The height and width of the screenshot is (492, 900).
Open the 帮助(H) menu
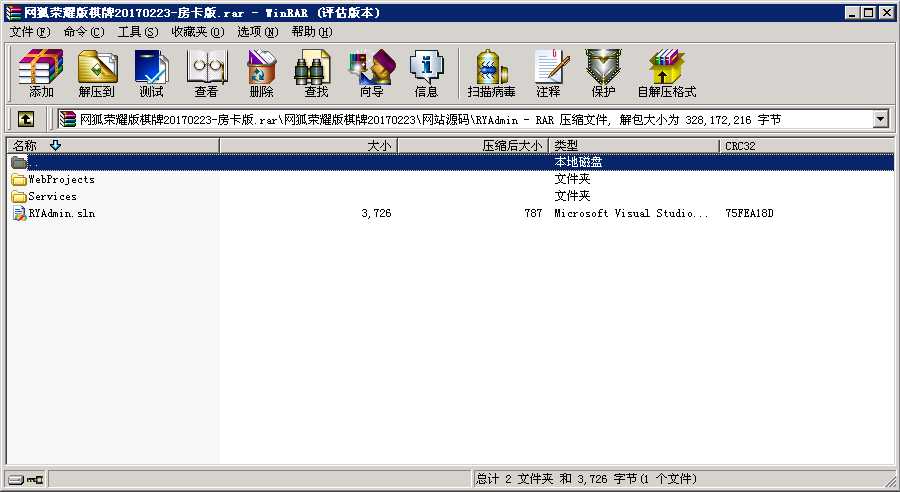pos(312,32)
